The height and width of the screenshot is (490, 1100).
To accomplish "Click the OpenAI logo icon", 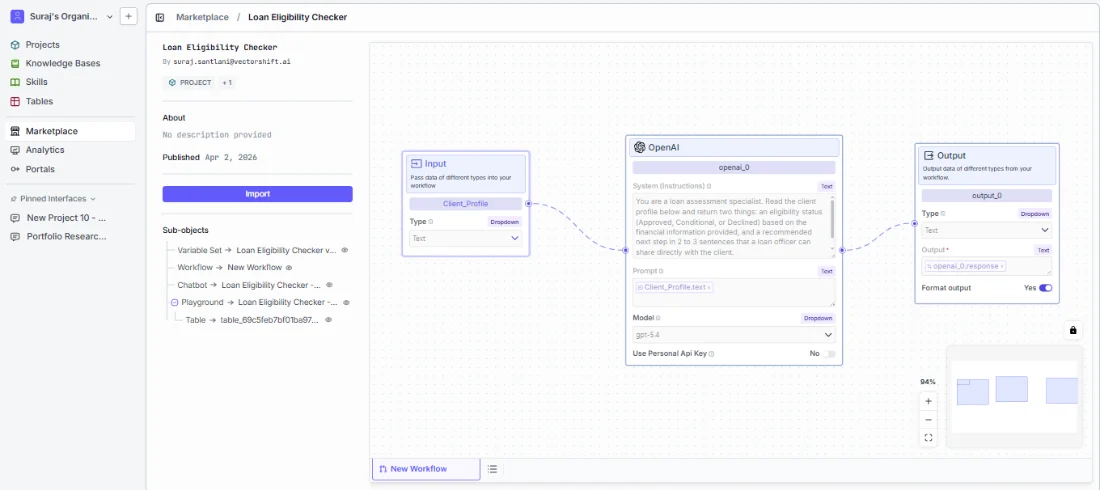I will [x=640, y=147].
